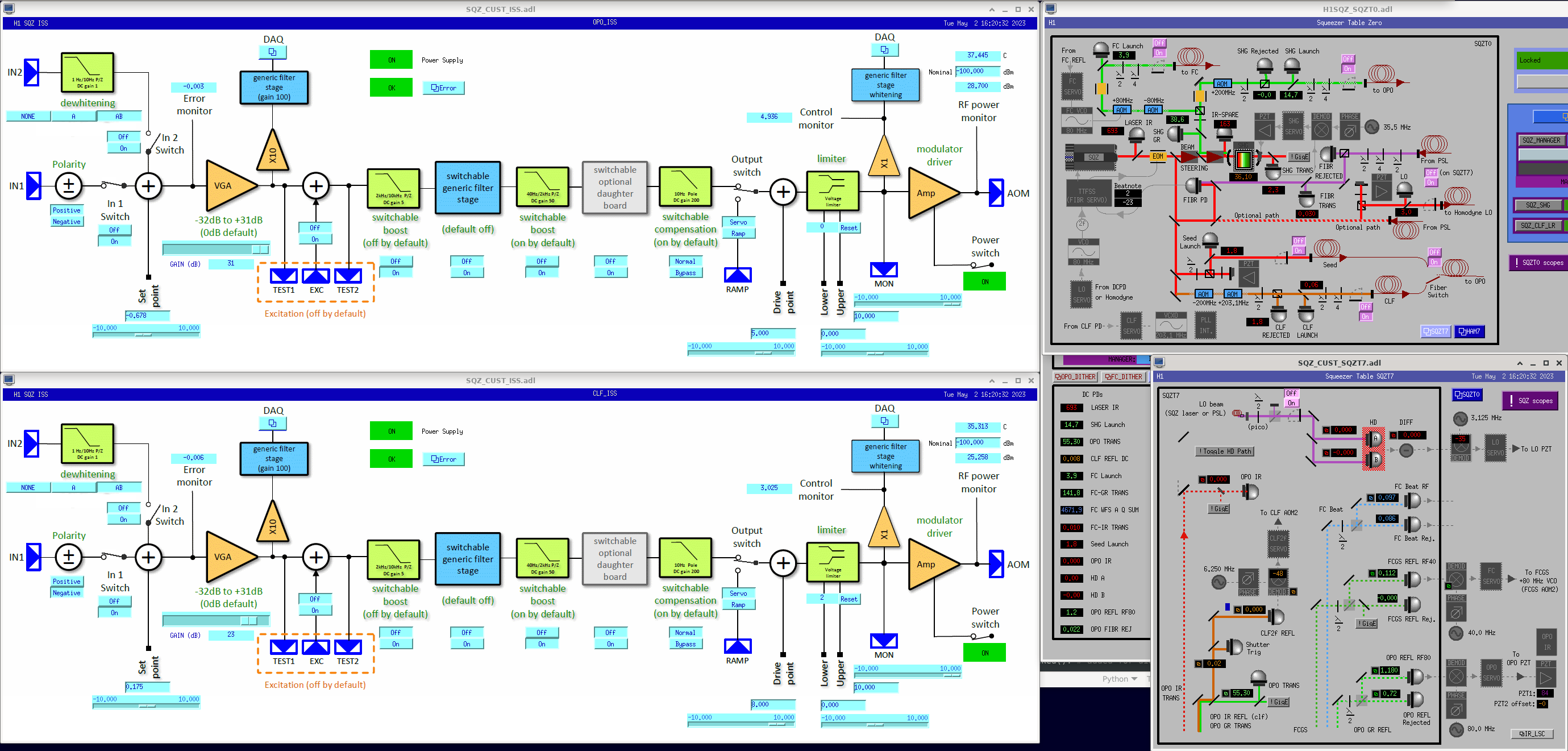Open the OPO SERVO block in SQZT7
Screen dimensions: 1568x751
tap(1491, 673)
